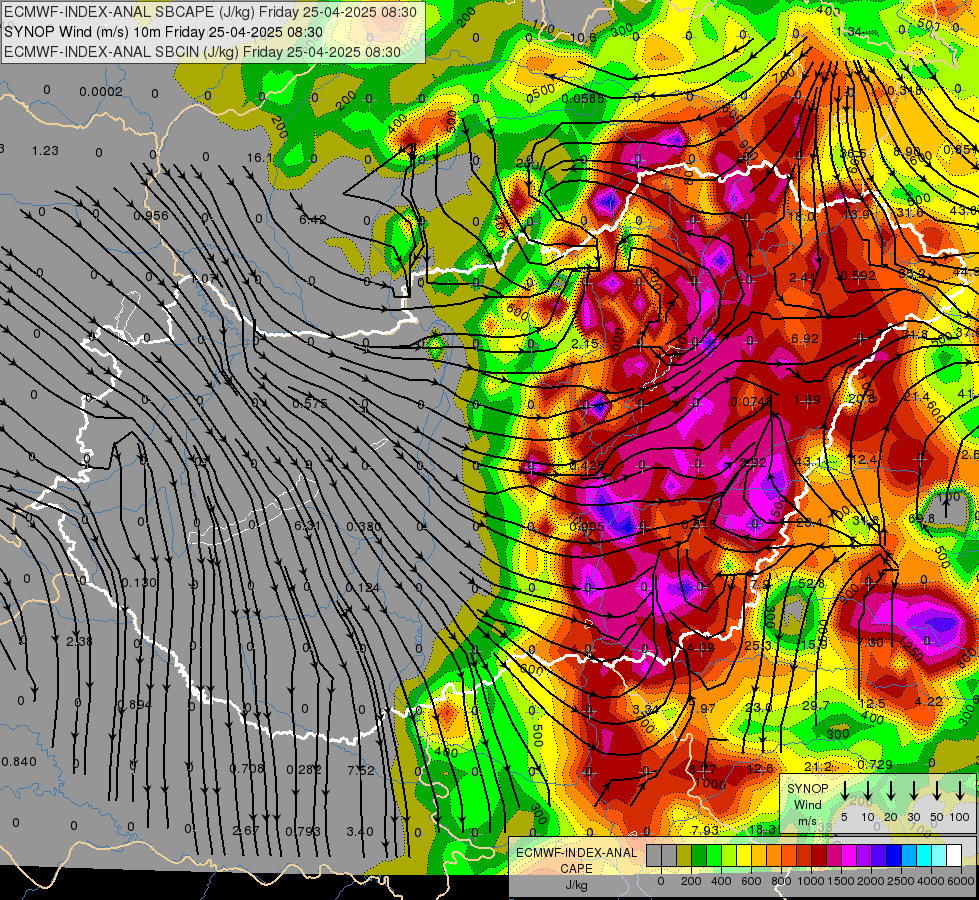Click the 'SYNOP' label in wind legend
The image size is (979, 900).
[x=807, y=788]
